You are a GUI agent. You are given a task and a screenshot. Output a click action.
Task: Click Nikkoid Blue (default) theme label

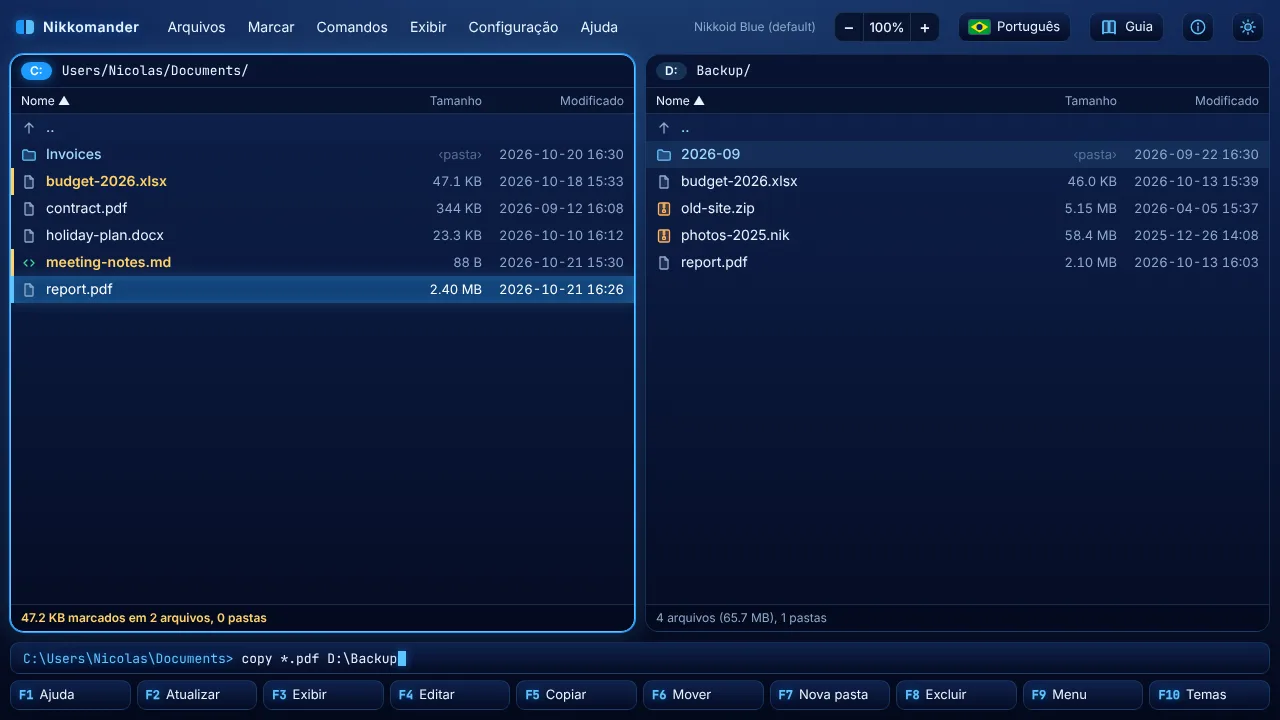click(x=755, y=27)
